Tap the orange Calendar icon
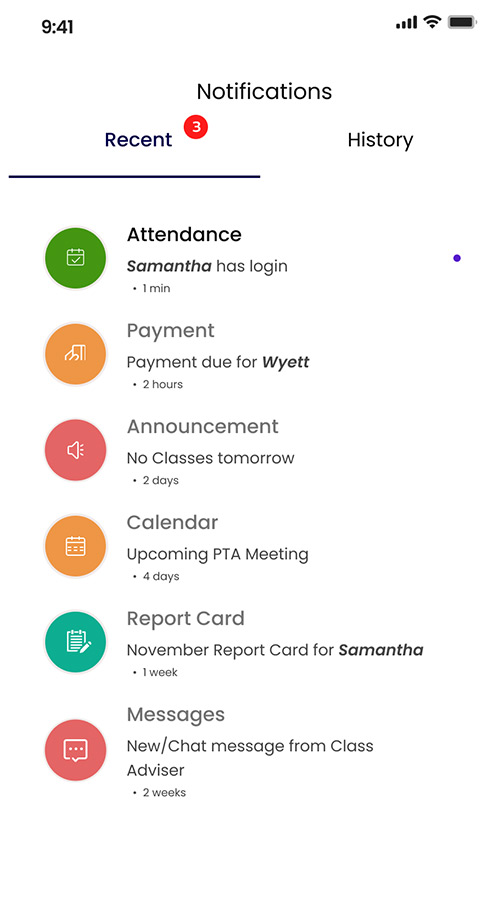 (76, 546)
